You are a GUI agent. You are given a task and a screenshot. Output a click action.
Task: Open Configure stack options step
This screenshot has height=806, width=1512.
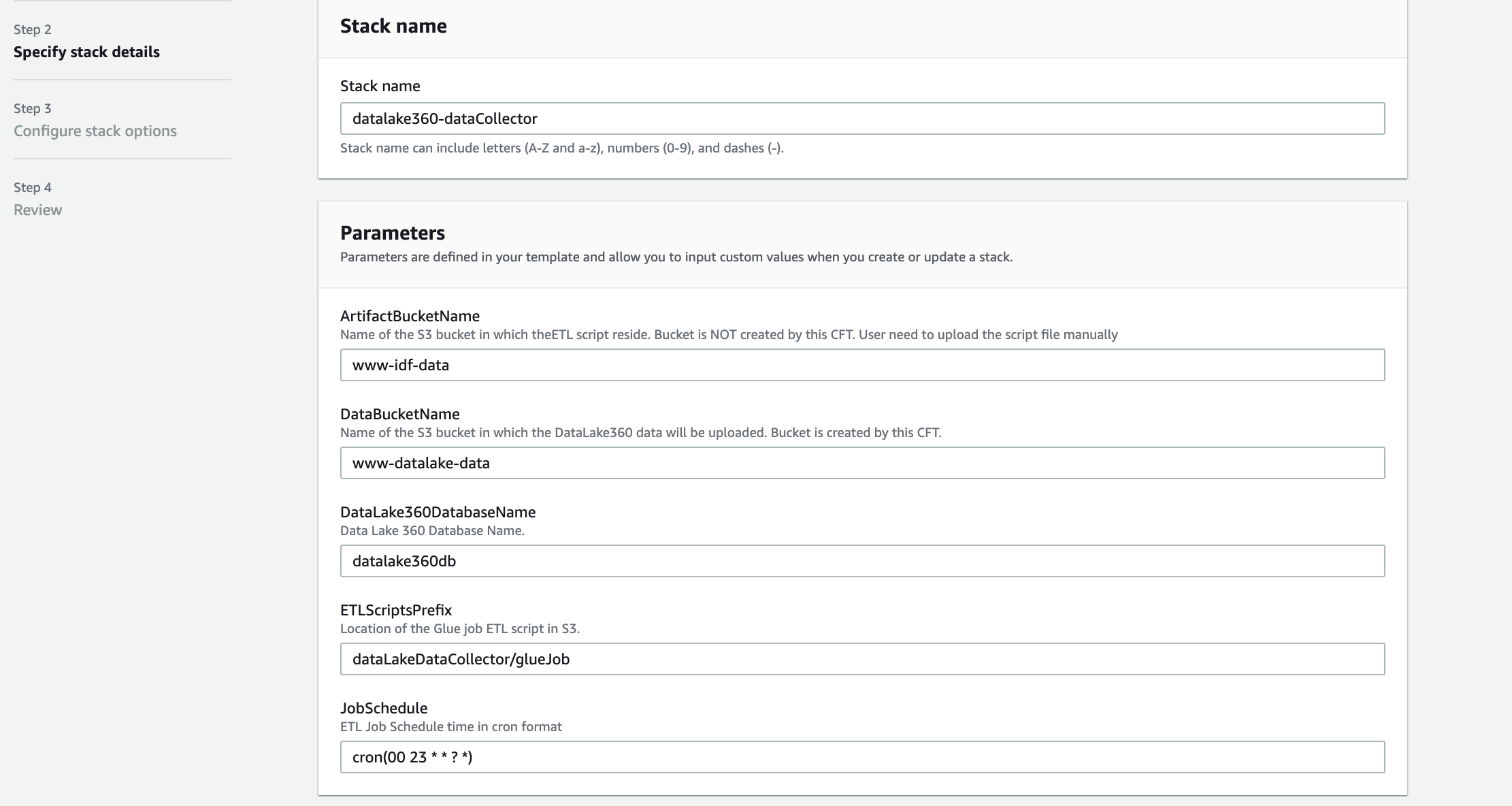pos(95,131)
